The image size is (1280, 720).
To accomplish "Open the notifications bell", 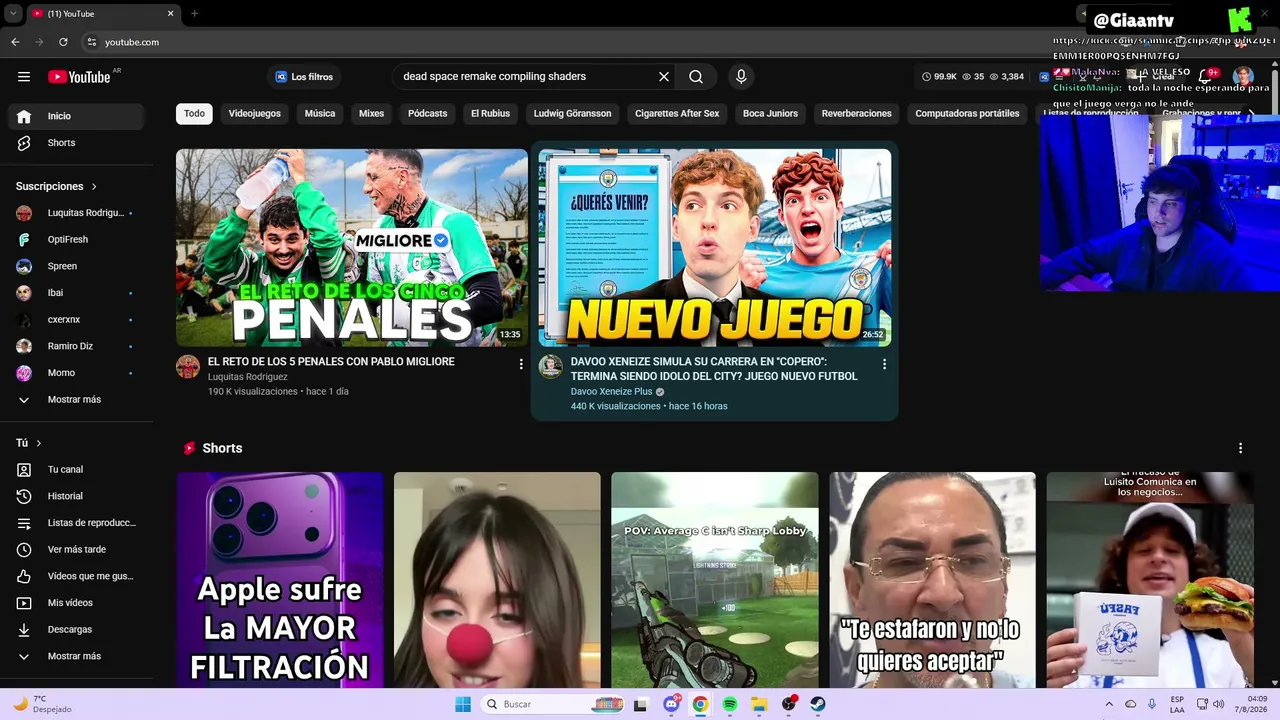I will [x=1206, y=77].
